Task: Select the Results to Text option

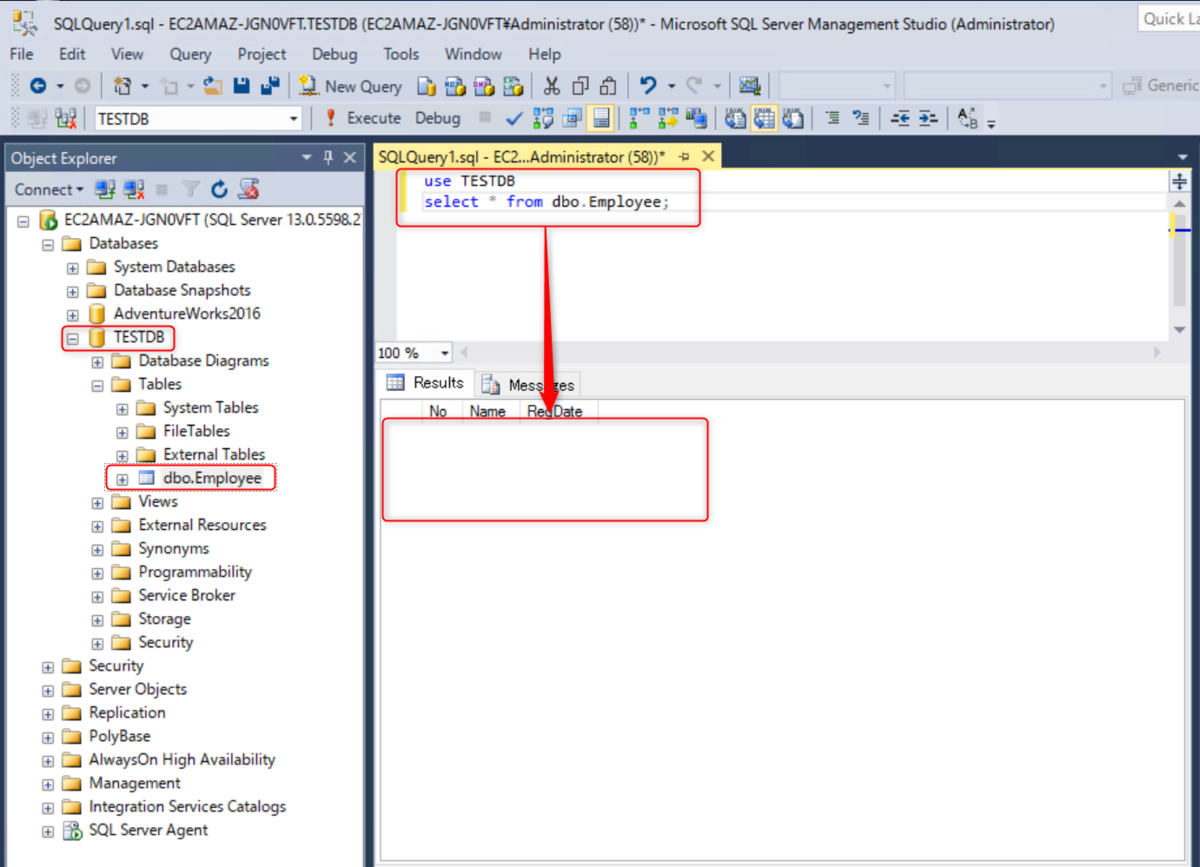Action: (x=736, y=118)
